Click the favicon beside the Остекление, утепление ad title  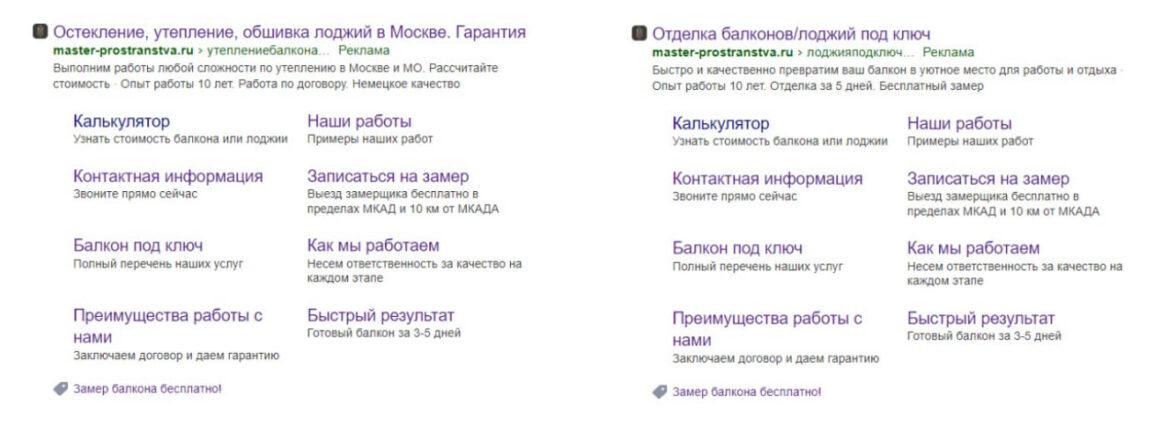point(40,32)
